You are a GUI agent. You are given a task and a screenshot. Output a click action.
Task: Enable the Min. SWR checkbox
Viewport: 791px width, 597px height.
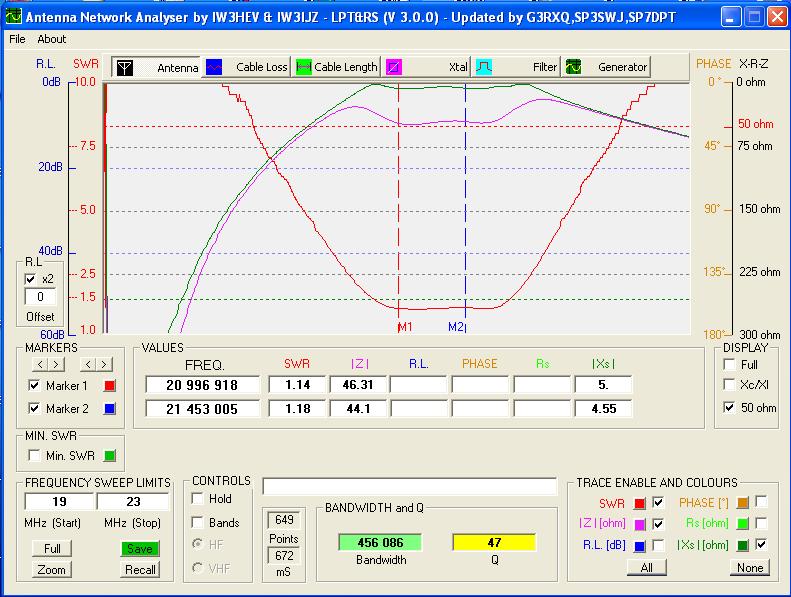(x=35, y=456)
